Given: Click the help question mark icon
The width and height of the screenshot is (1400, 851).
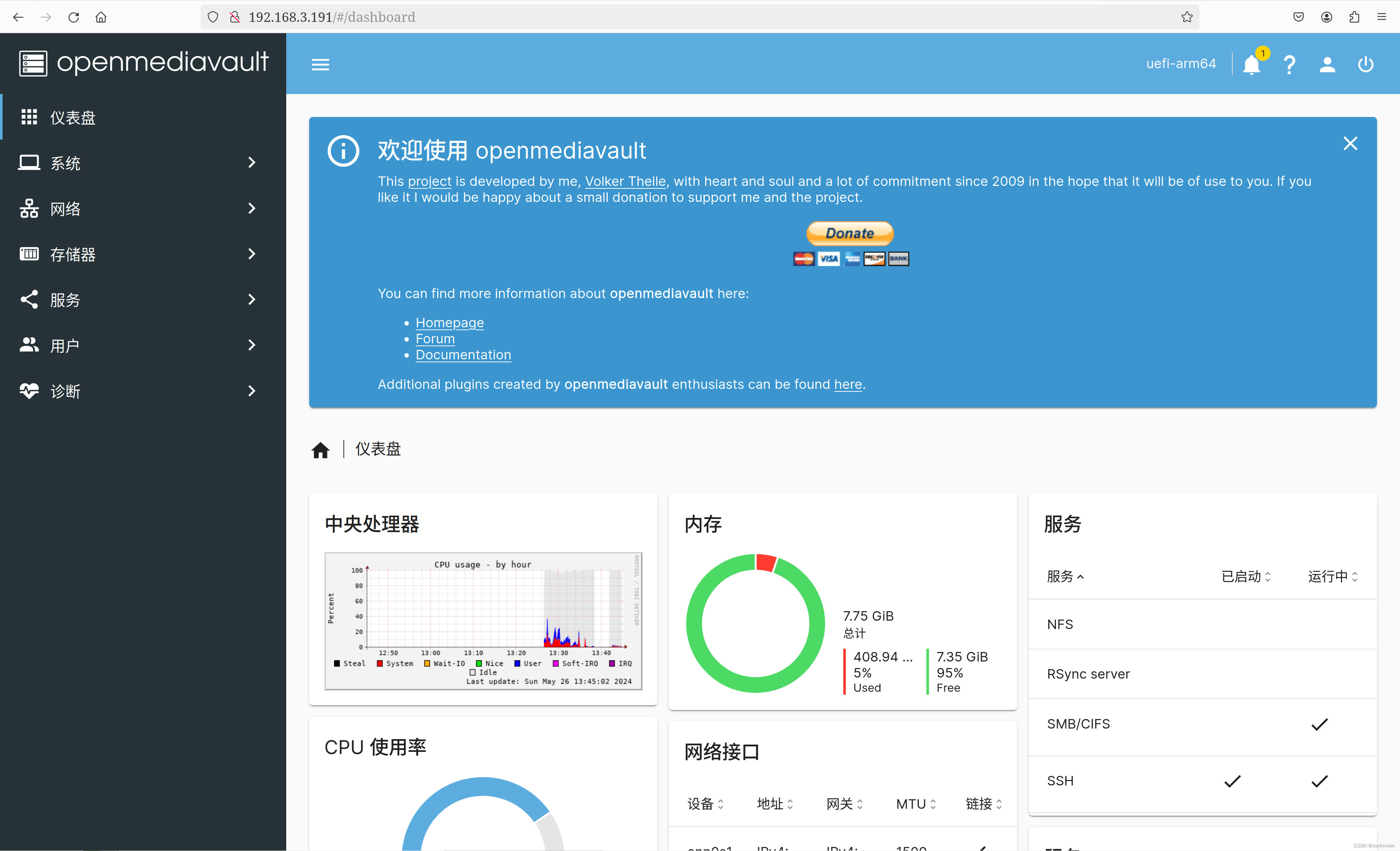Looking at the screenshot, I should (x=1289, y=65).
